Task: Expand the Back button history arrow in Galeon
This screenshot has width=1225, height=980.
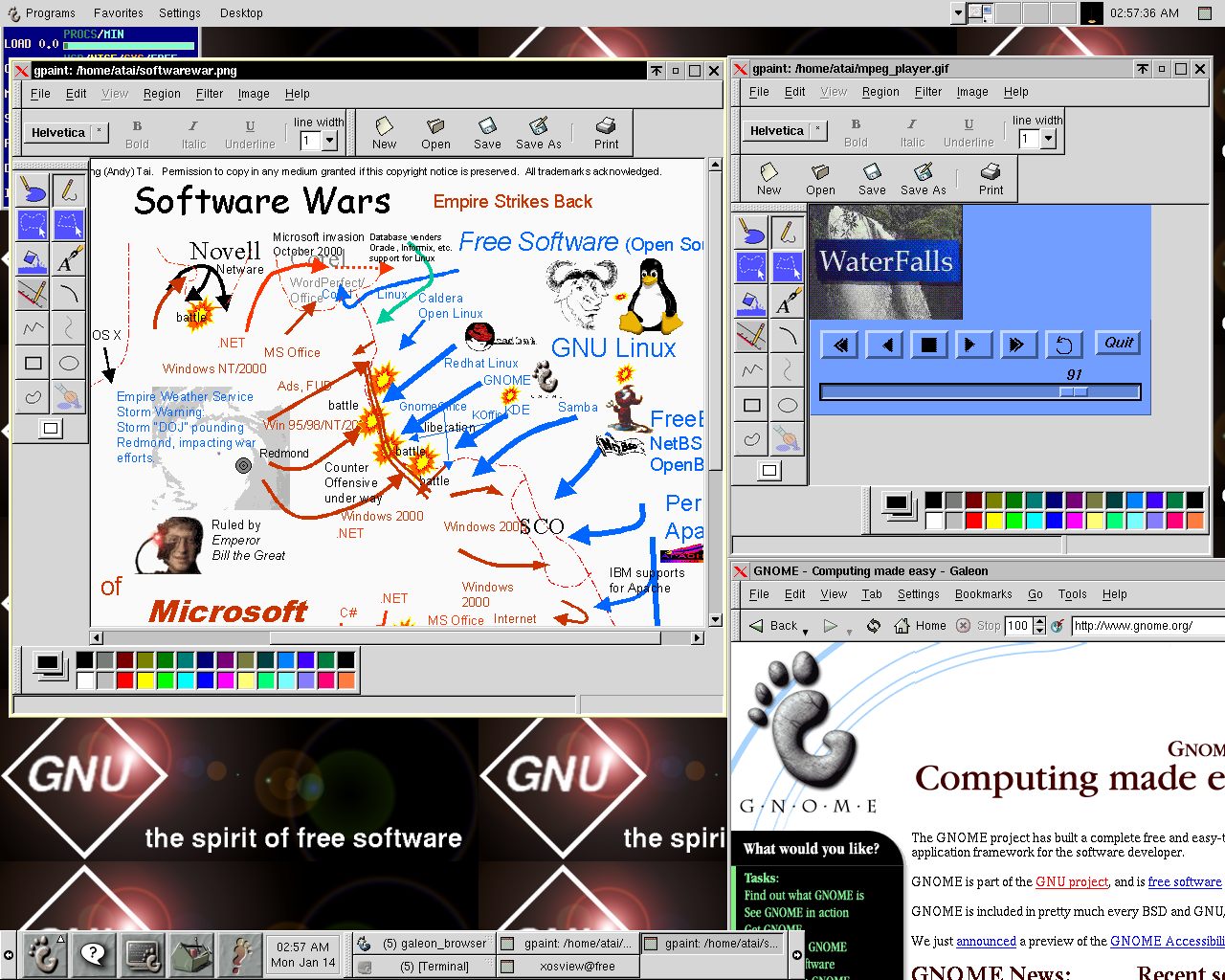Action: 805,631
